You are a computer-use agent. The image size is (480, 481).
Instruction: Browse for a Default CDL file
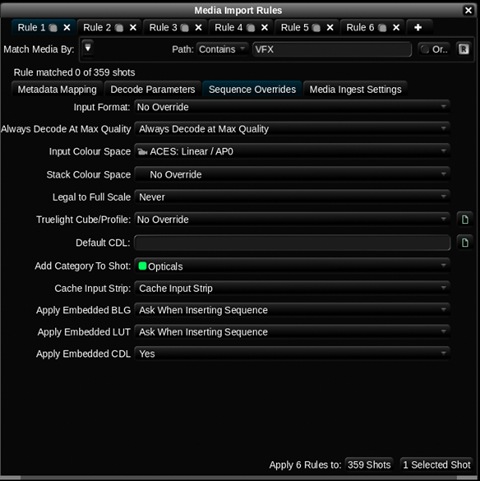465,242
